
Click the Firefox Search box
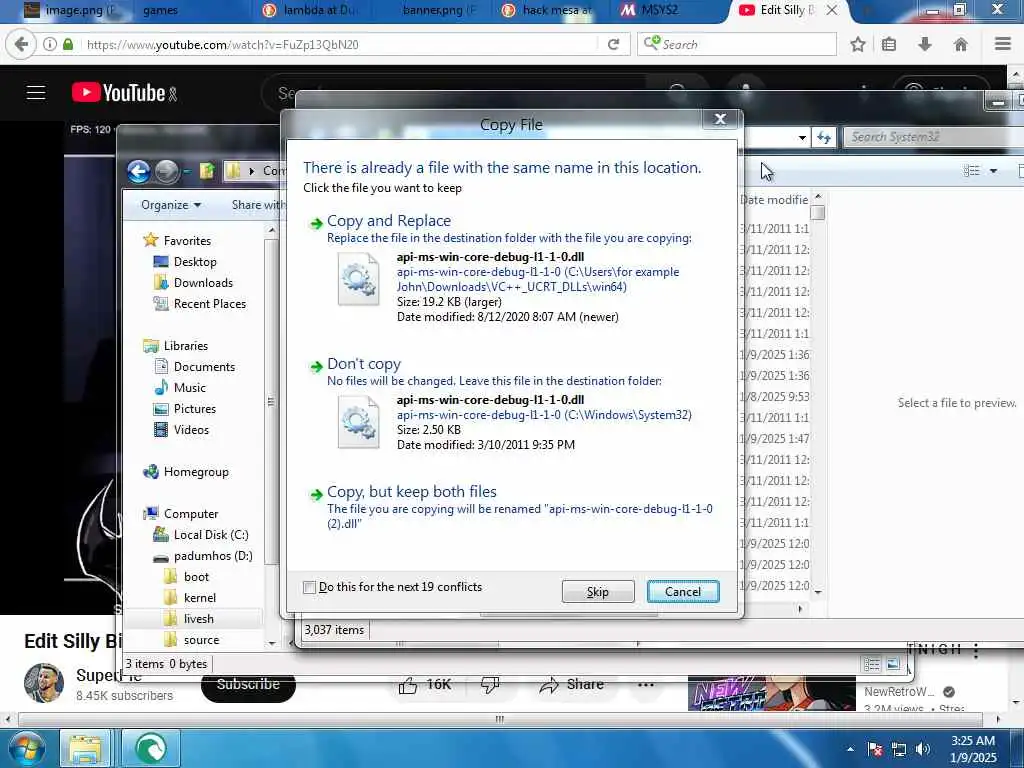[737, 44]
